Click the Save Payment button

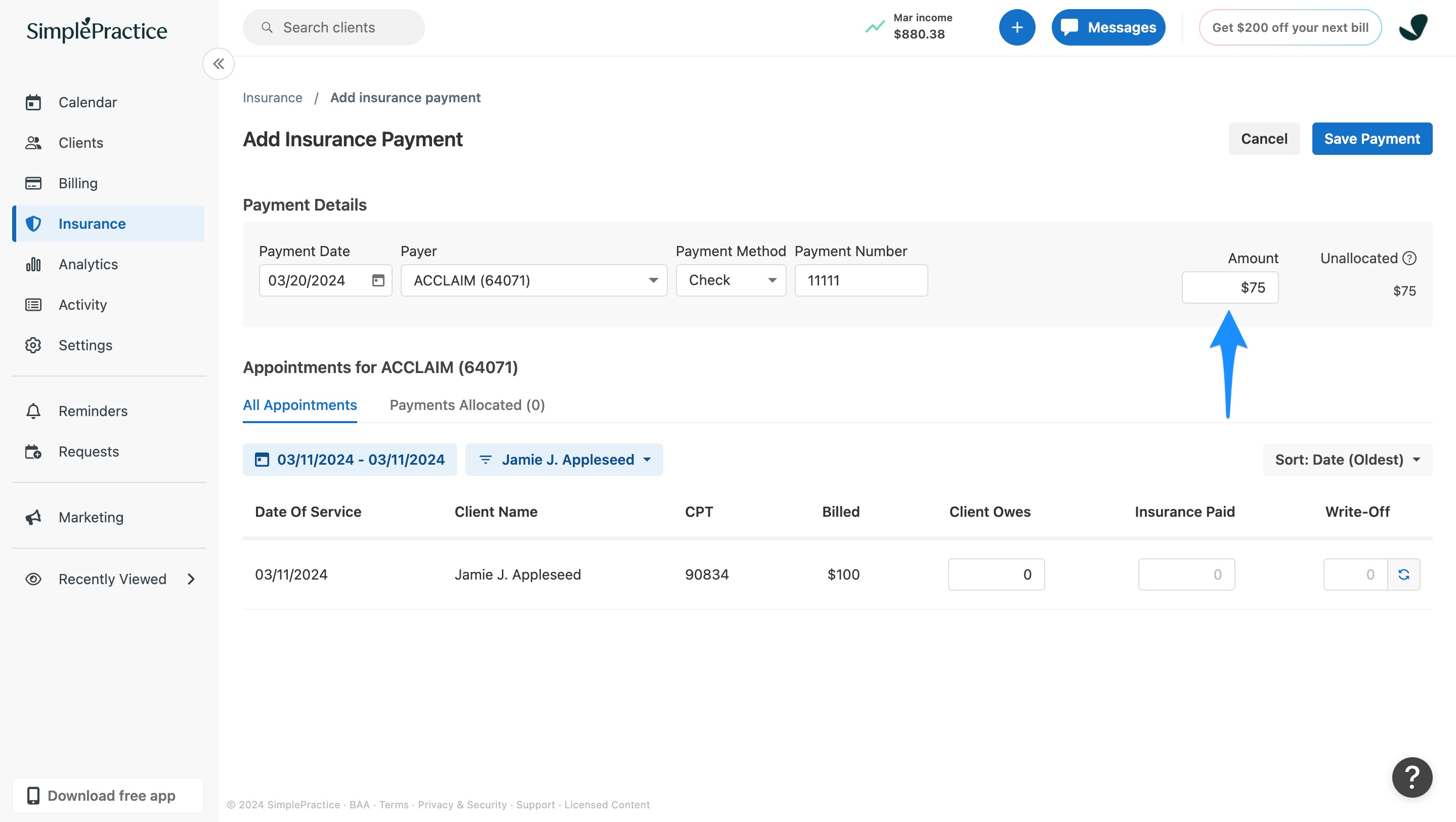click(1372, 139)
